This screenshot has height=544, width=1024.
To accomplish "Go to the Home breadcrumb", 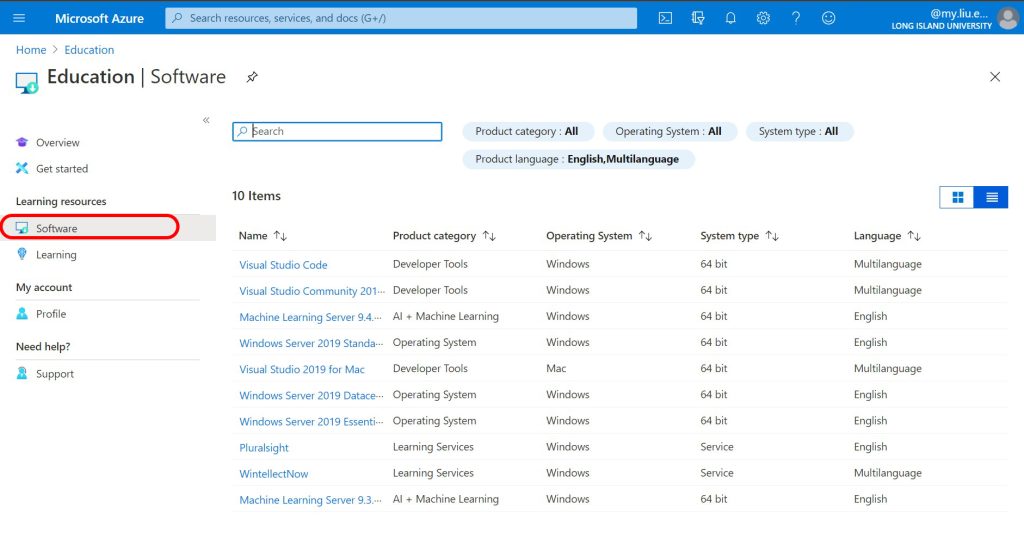I will pyautogui.click(x=31, y=50).
